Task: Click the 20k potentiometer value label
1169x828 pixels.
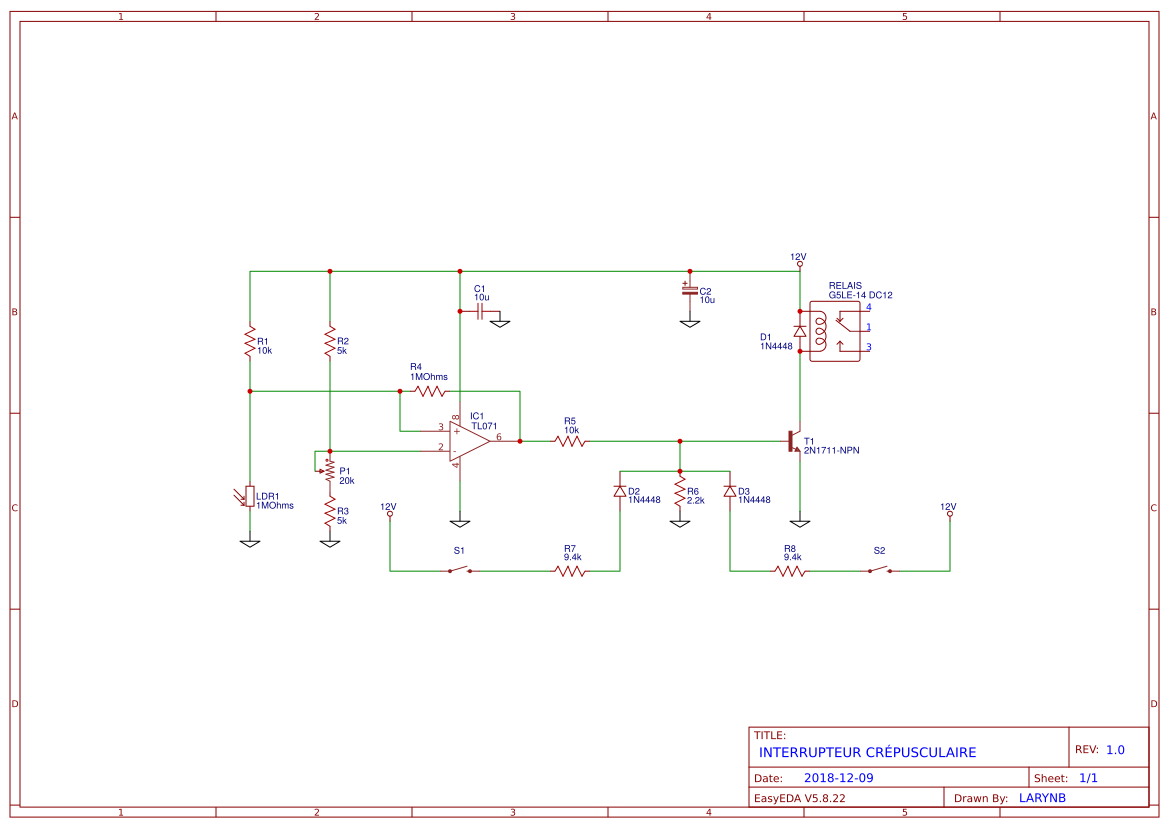Action: click(x=347, y=481)
